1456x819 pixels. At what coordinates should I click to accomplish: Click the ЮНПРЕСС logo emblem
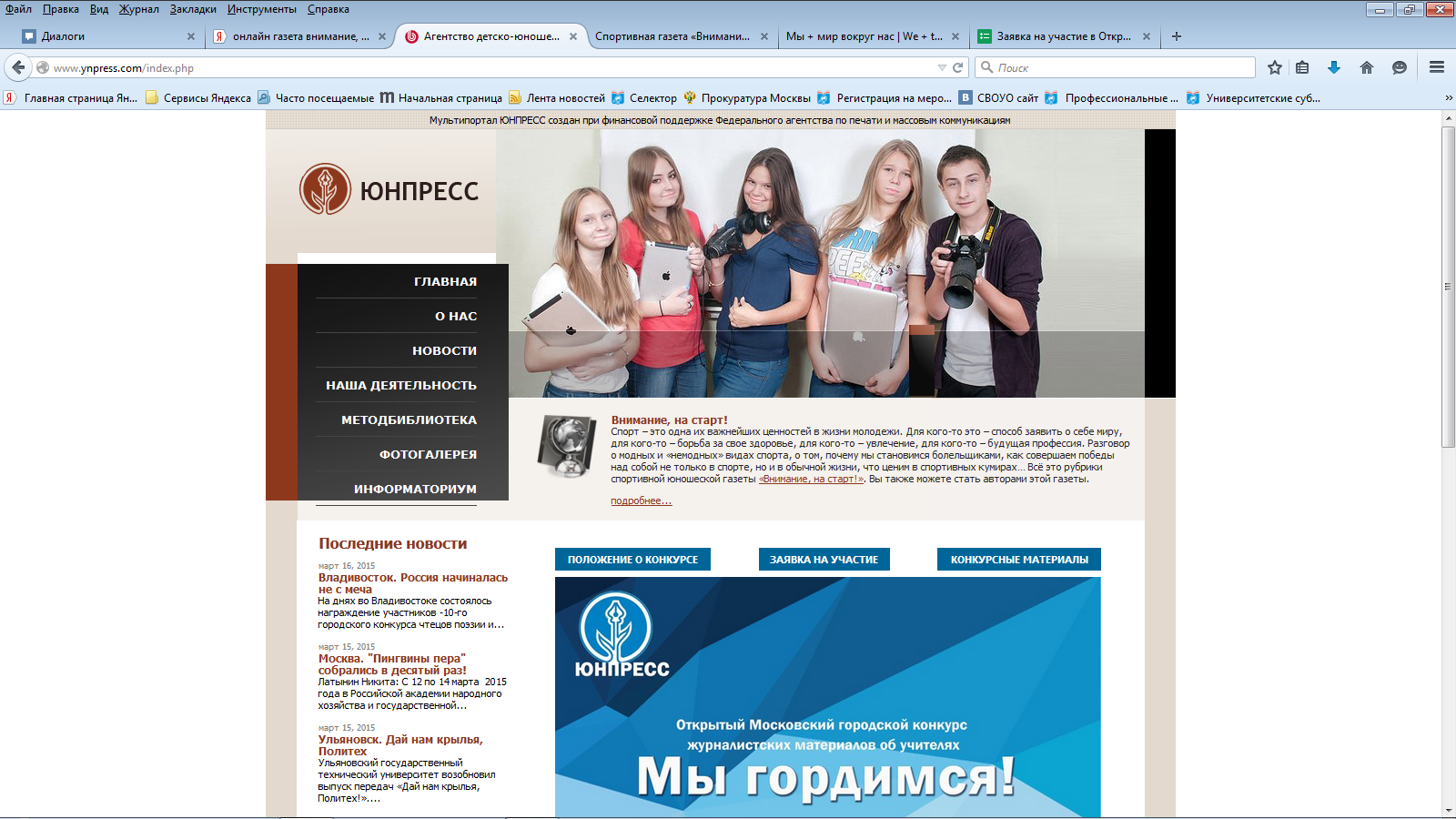pyautogui.click(x=325, y=189)
